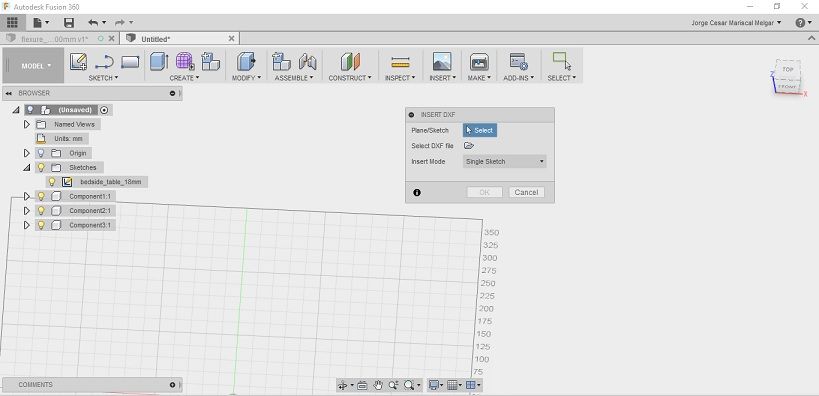This screenshot has width=819, height=396.
Task: Open the Grid and Snaps dropdown
Action: pyautogui.click(x=455, y=386)
